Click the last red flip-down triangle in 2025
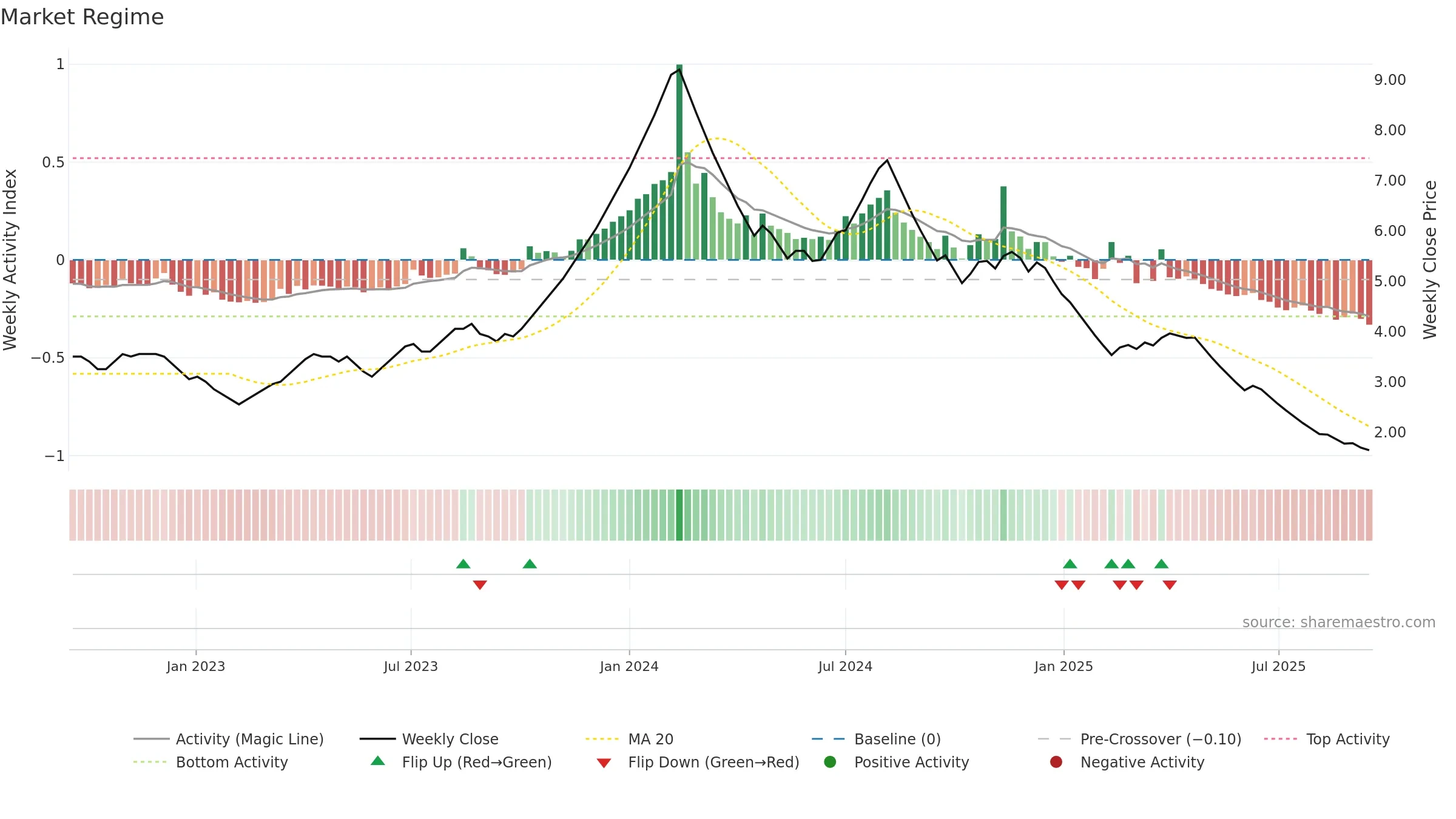This screenshot has height=819, width=1456. pyautogui.click(x=1170, y=585)
